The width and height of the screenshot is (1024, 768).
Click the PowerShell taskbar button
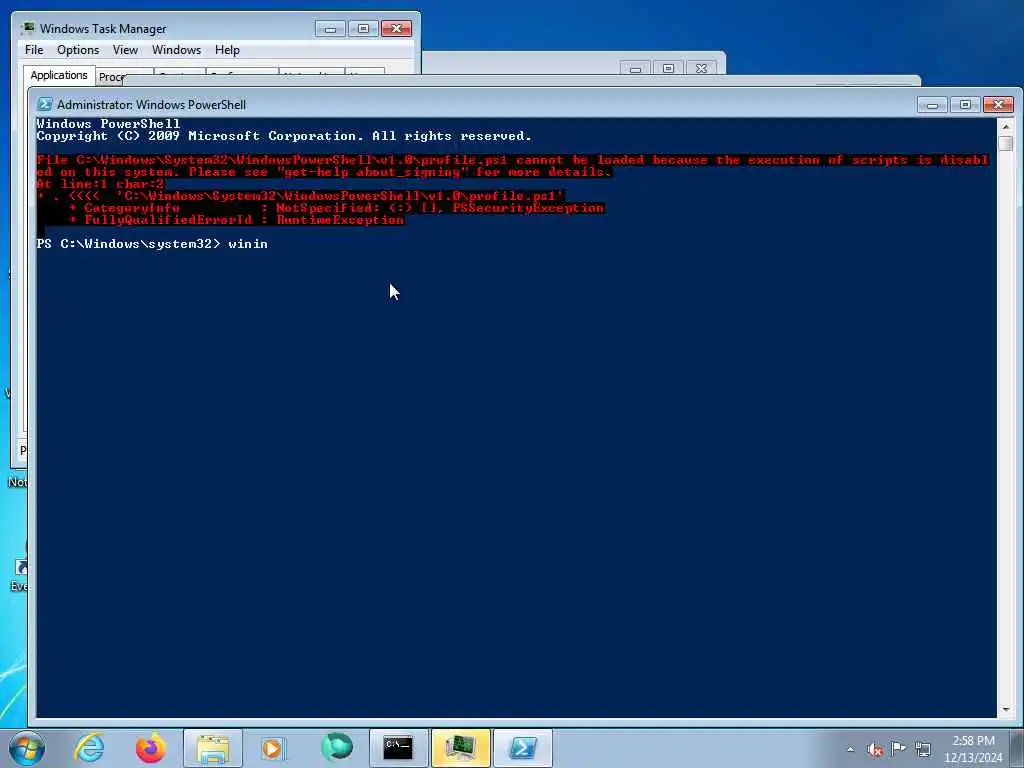click(522, 748)
